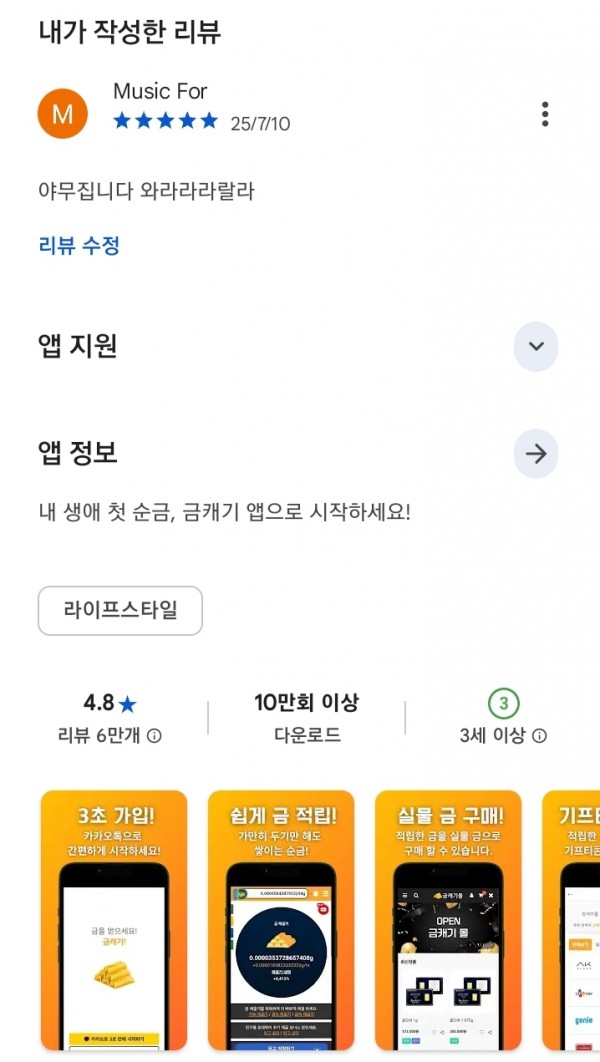Click the Music For reviewer name
The width and height of the screenshot is (600, 1062).
pyautogui.click(x=160, y=91)
